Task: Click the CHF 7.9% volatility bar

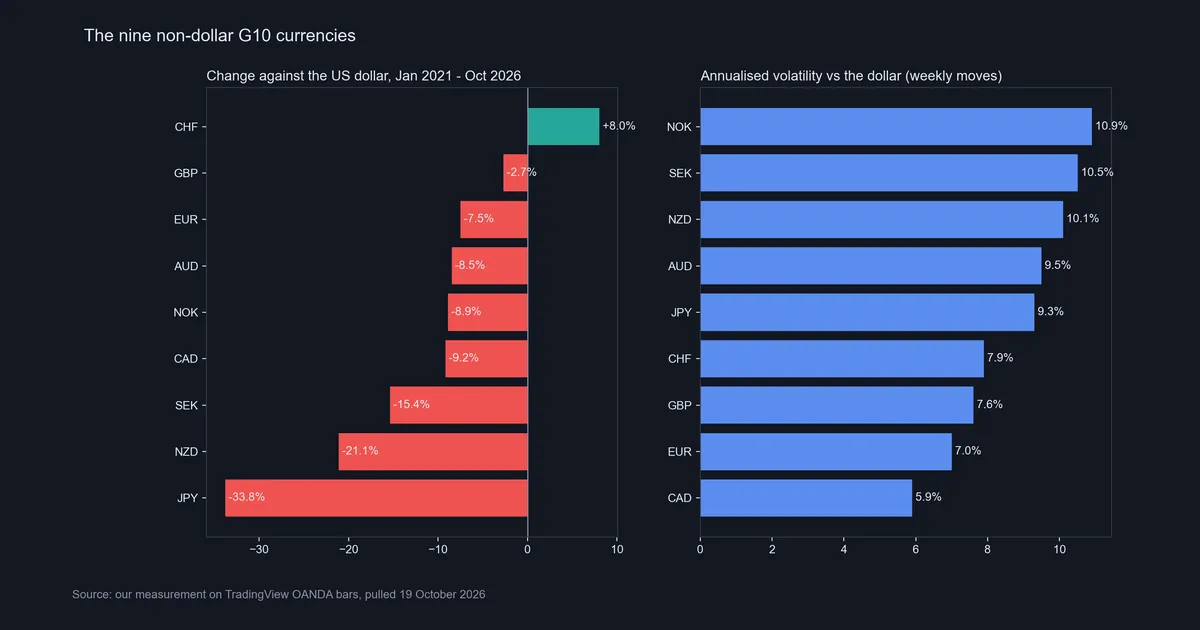Action: (x=842, y=358)
